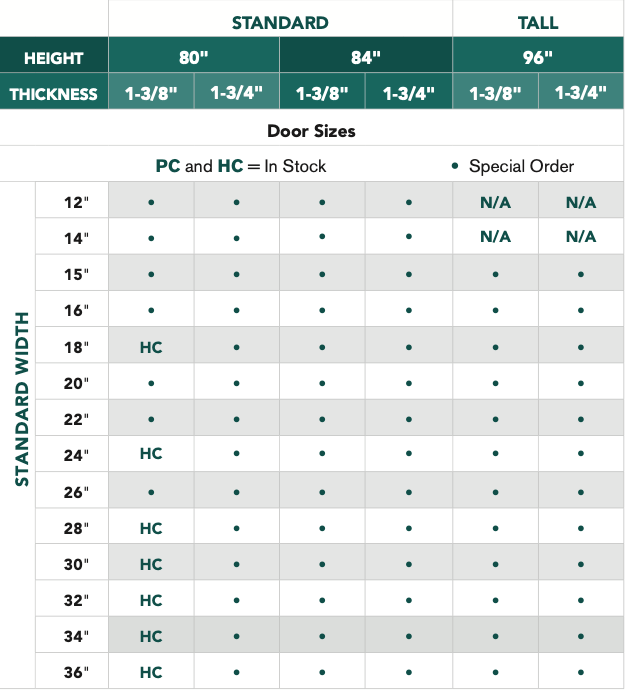625x690 pixels.
Task: Select the 80" height header cell
Action: (x=193, y=58)
